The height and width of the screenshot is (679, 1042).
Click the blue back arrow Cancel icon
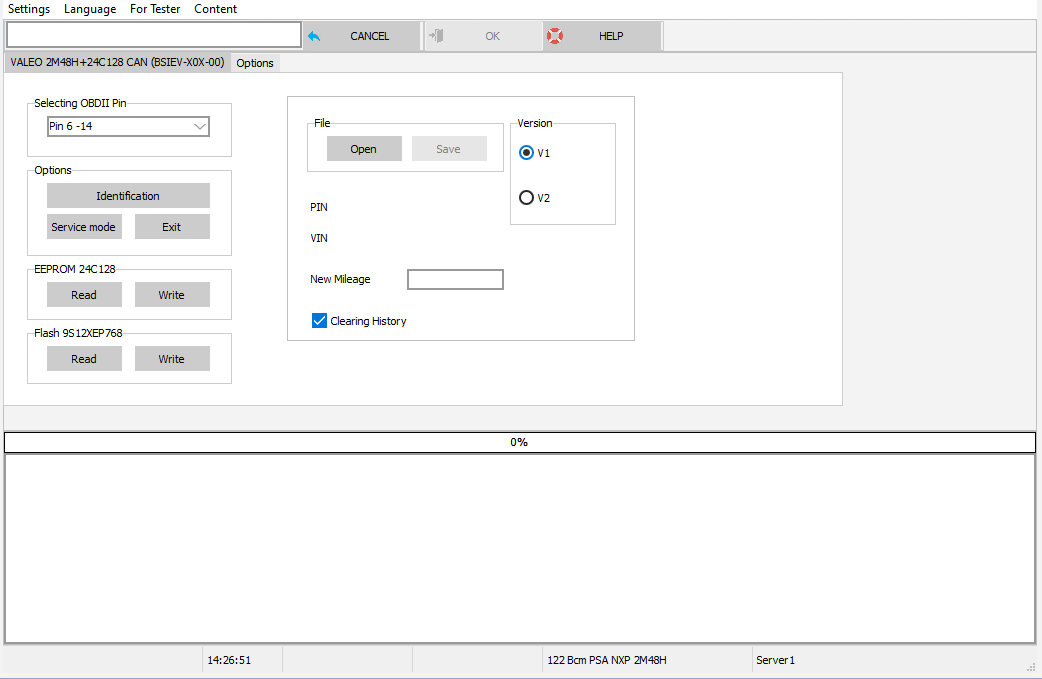point(314,36)
